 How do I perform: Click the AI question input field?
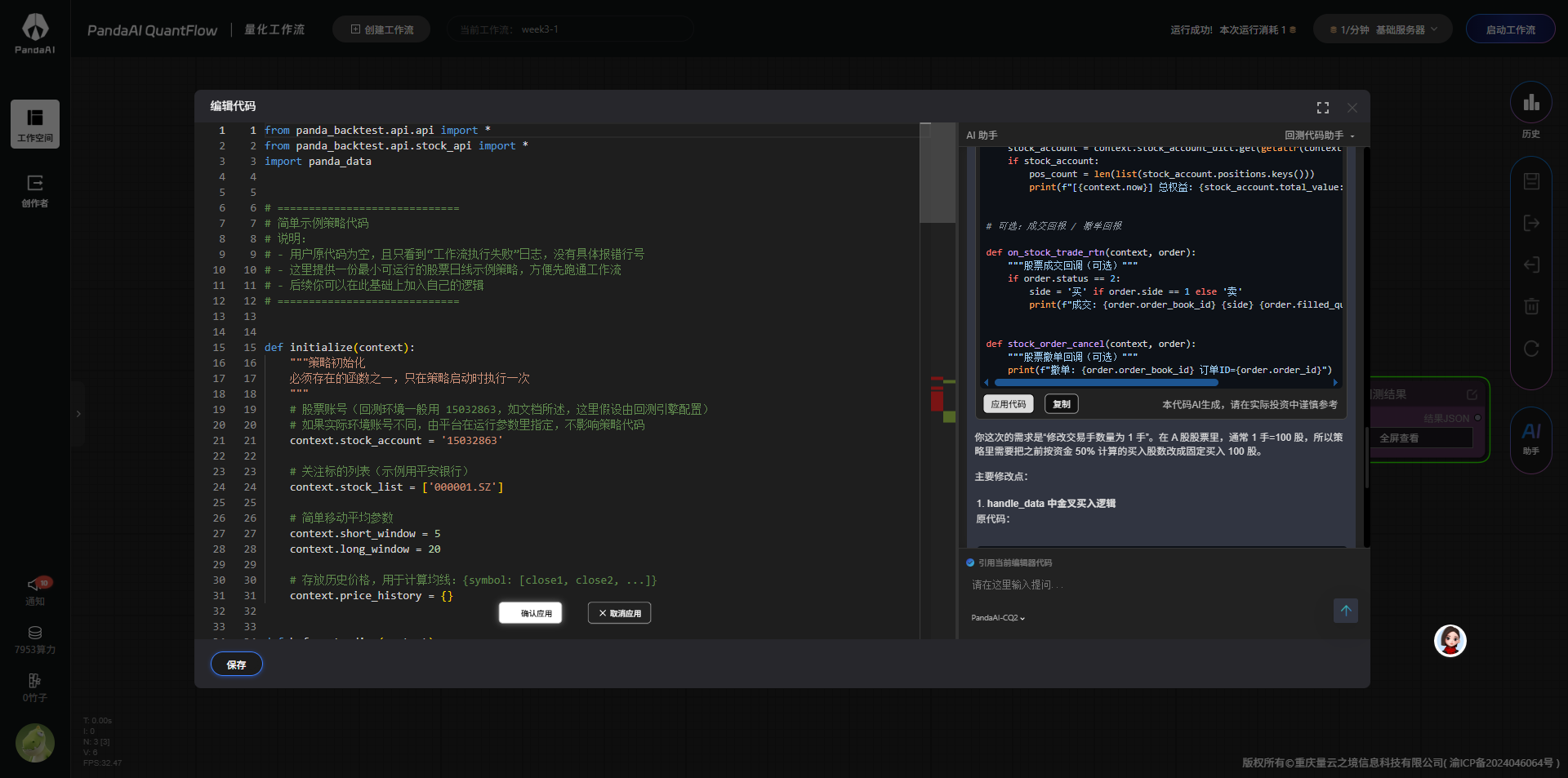pos(1143,585)
